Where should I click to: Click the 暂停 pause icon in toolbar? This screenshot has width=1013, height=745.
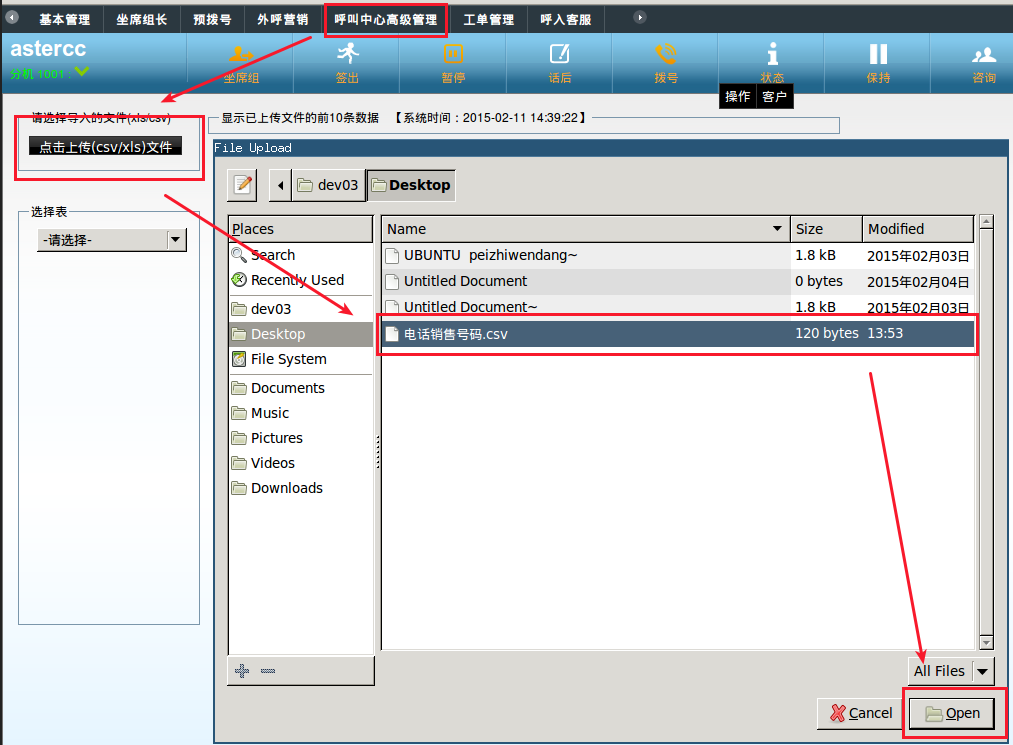[453, 54]
